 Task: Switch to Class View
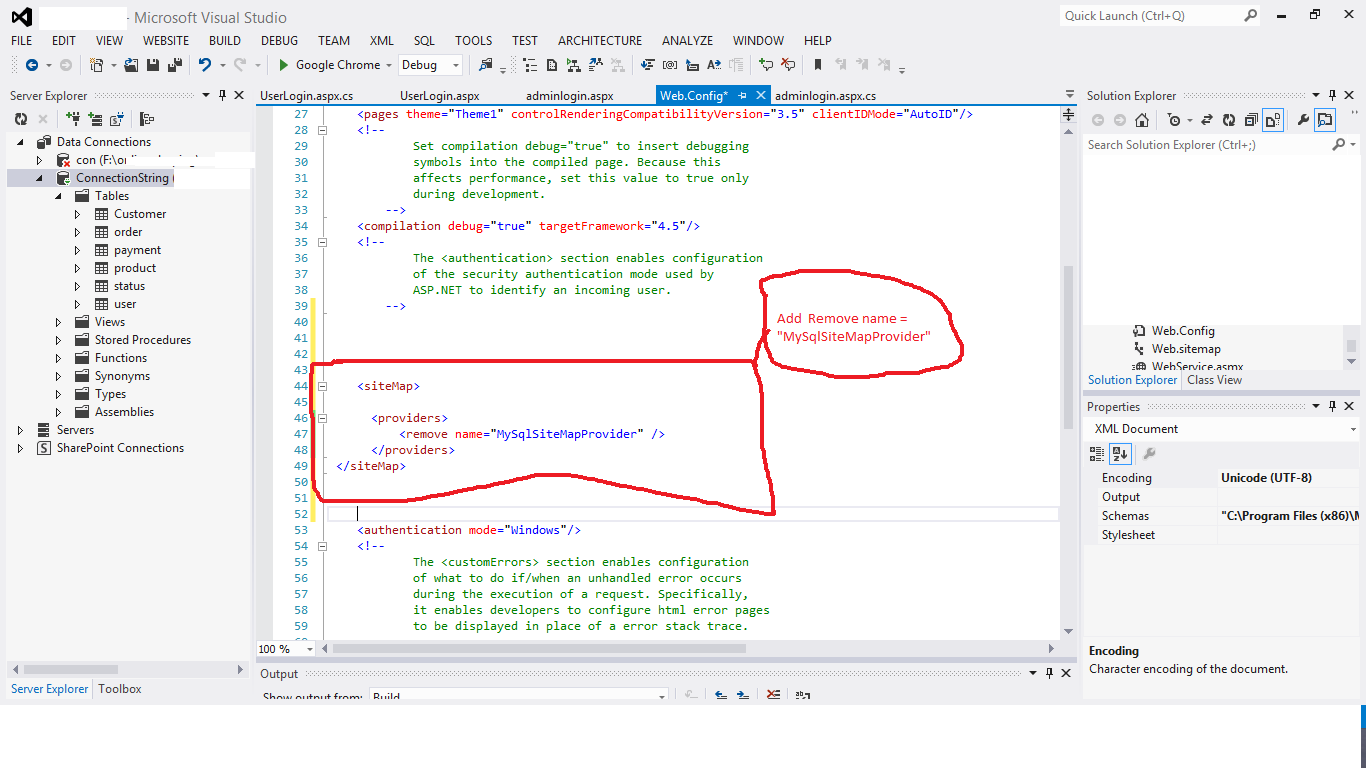[1214, 380]
